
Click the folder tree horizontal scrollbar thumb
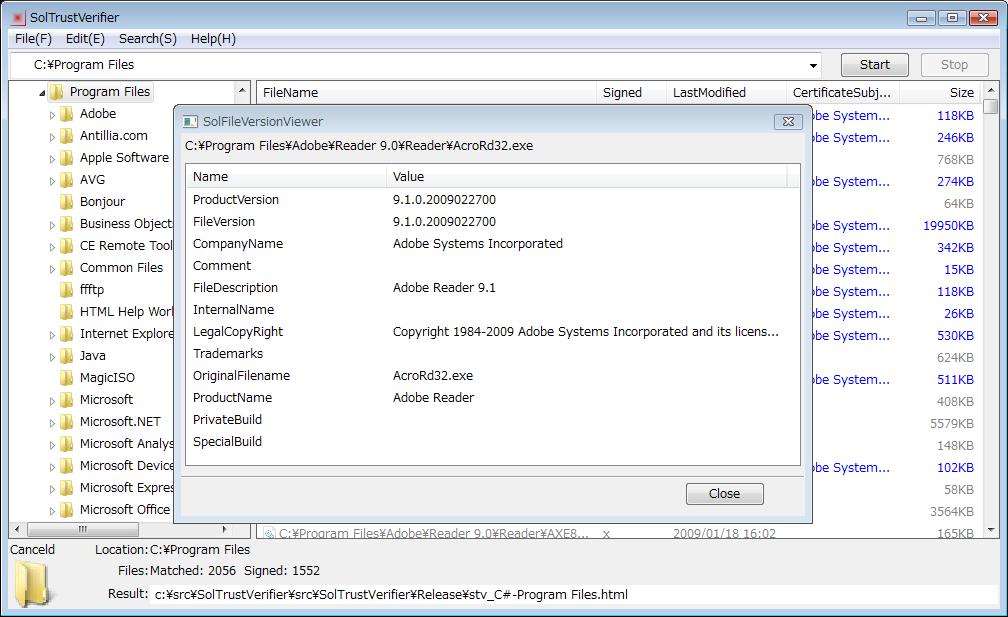[83, 530]
